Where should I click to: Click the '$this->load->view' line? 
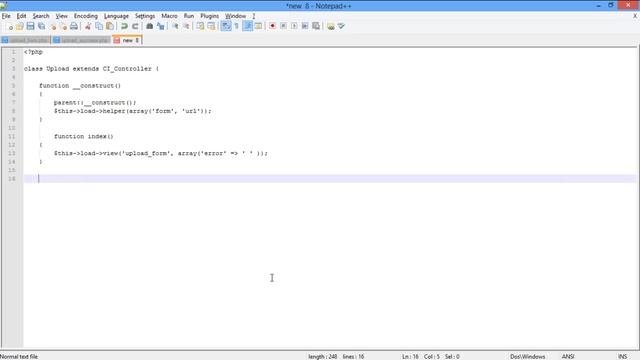[x=161, y=153]
